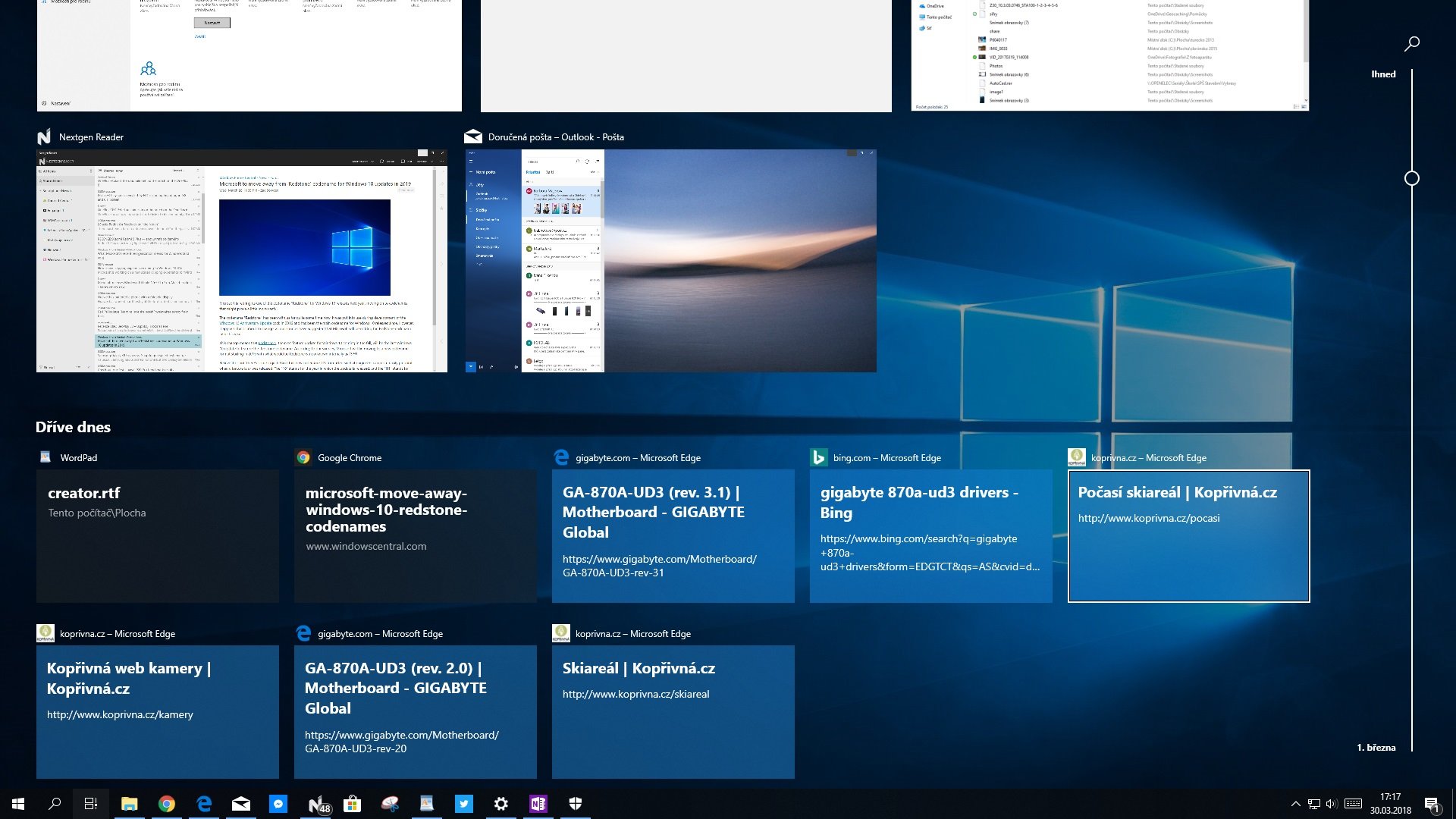Open Microsoft Store from the taskbar
This screenshot has height=819, width=1456.
[x=352, y=804]
